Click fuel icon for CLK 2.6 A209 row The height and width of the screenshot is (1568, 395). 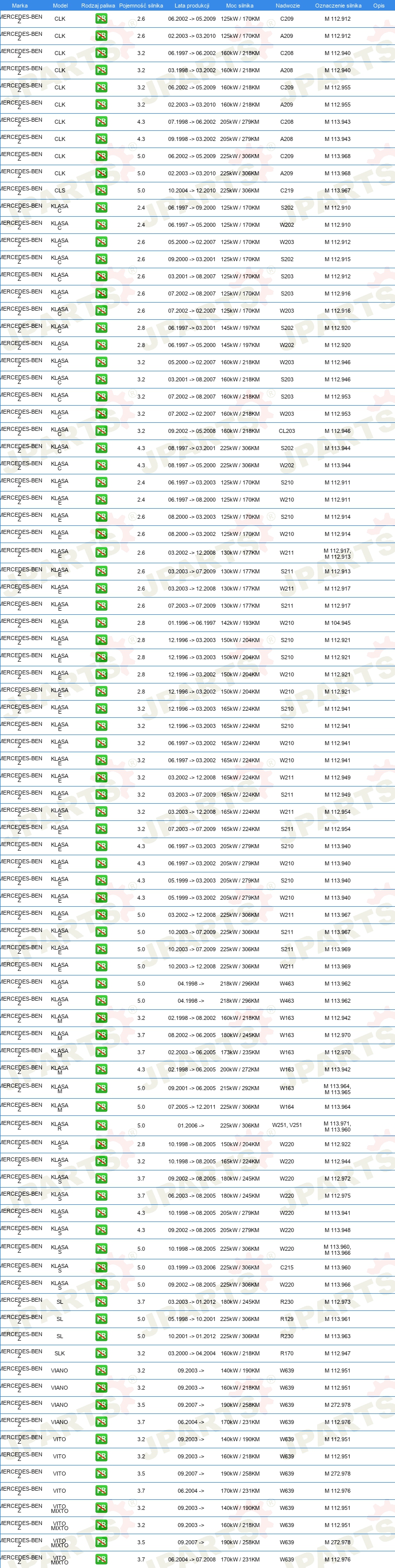pos(101,36)
